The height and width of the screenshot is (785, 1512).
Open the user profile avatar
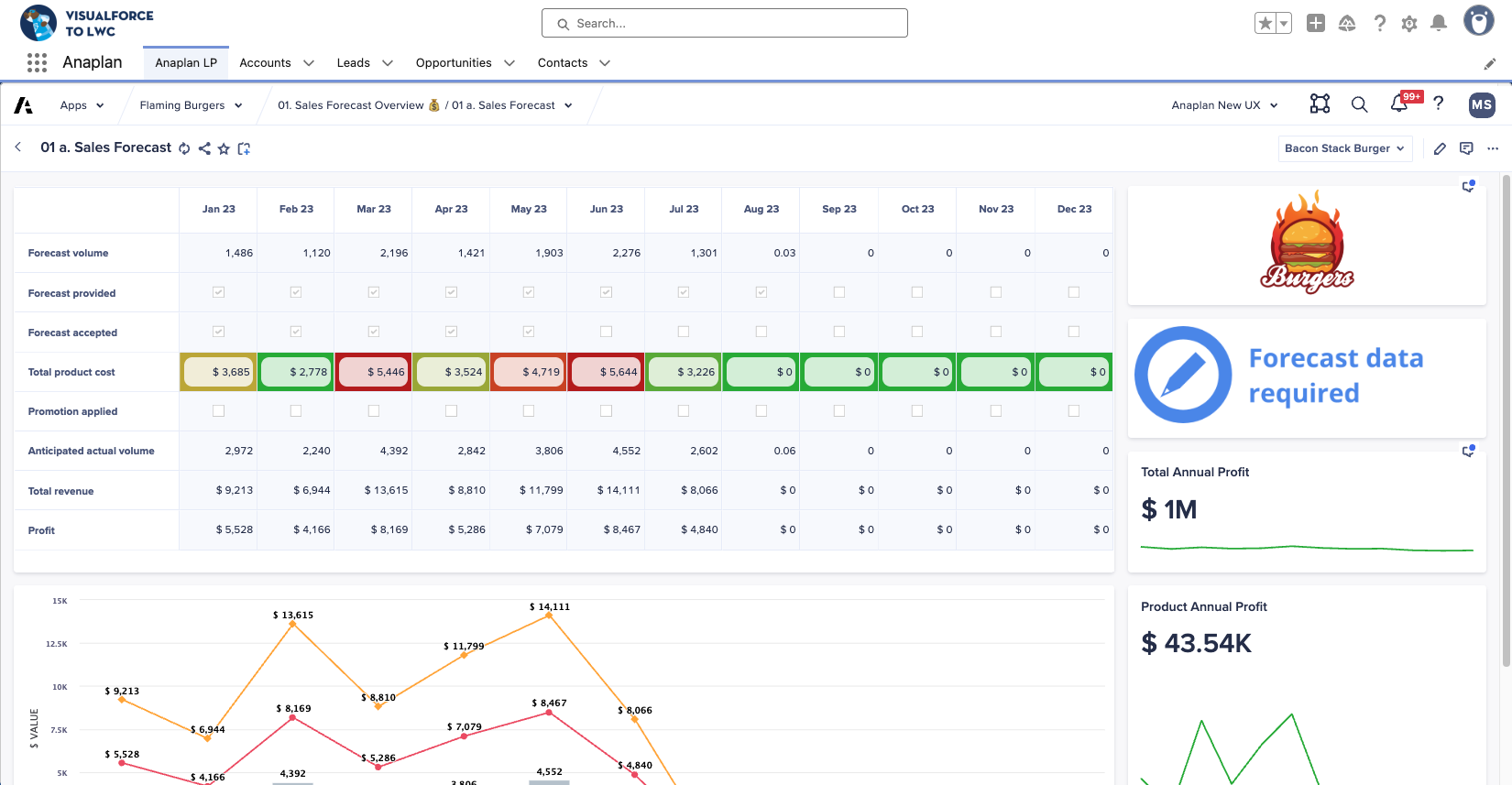tap(1478, 20)
